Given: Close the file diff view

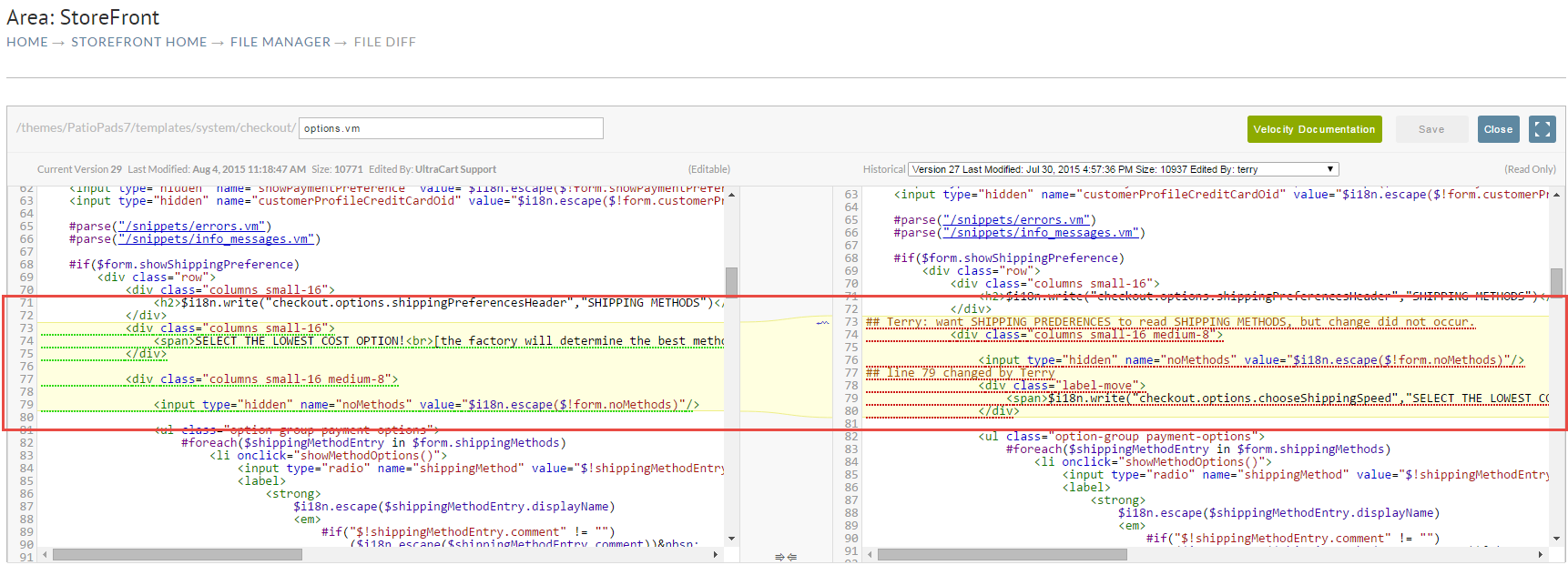Looking at the screenshot, I should (x=1498, y=129).
